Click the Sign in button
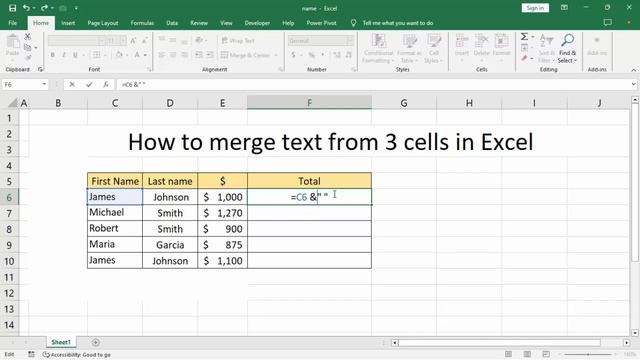 click(x=535, y=8)
